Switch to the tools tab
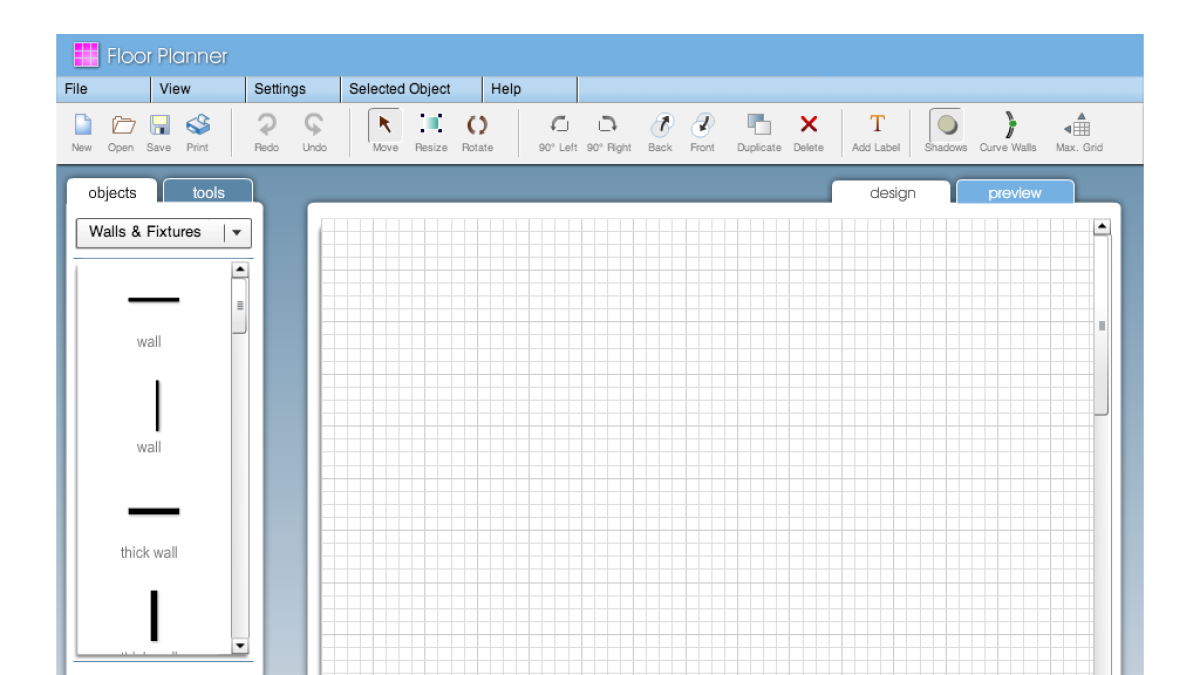The image size is (1200, 675). coord(208,192)
